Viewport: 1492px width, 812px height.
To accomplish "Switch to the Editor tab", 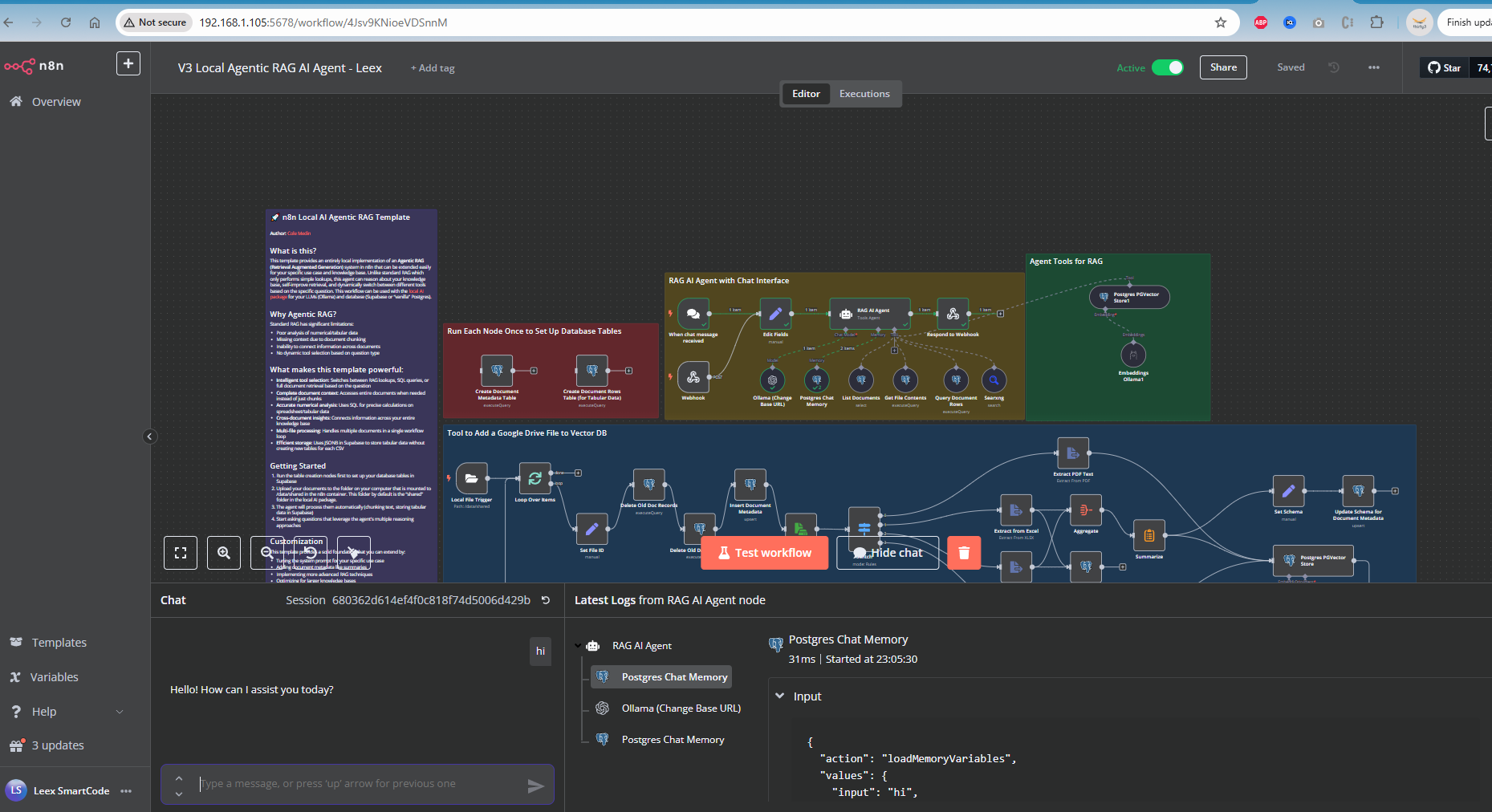I will coord(806,94).
